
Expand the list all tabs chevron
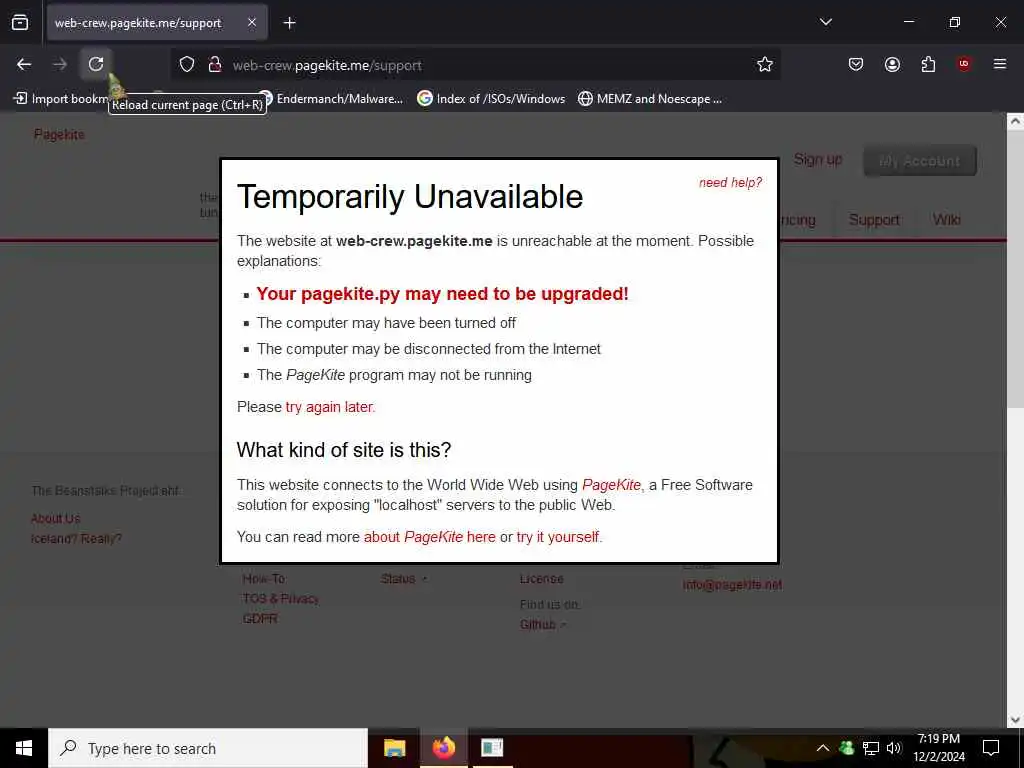pyautogui.click(x=826, y=23)
